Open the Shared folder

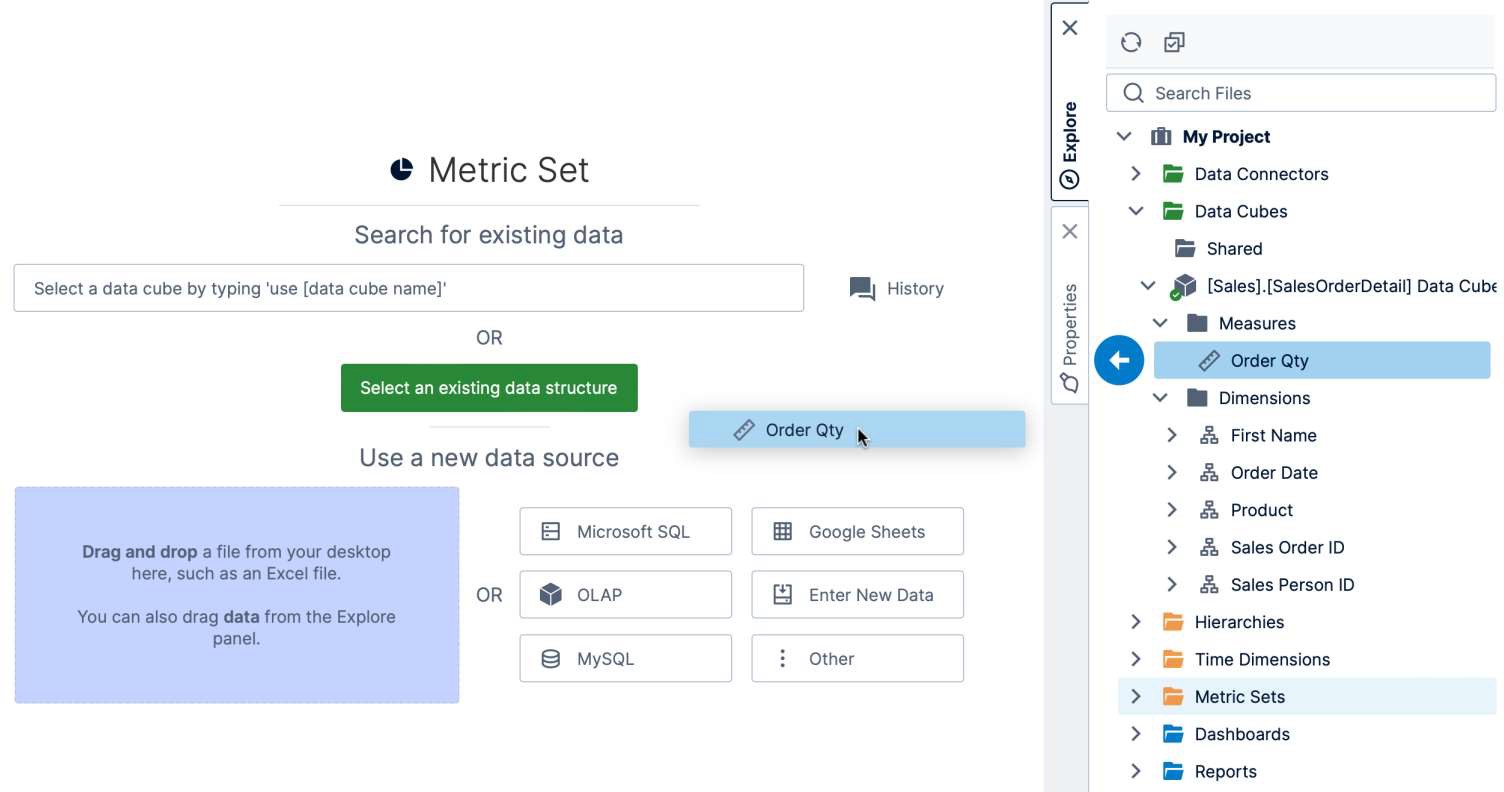[1234, 249]
